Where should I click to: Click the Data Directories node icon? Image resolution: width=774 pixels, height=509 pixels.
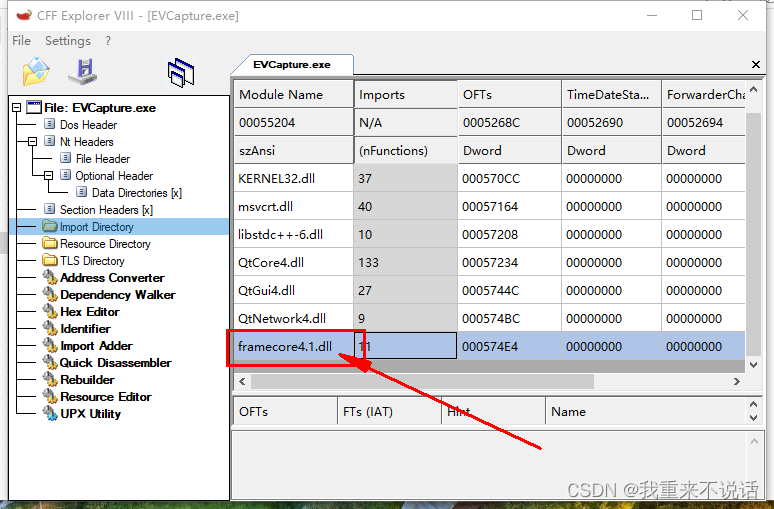pyautogui.click(x=81, y=192)
